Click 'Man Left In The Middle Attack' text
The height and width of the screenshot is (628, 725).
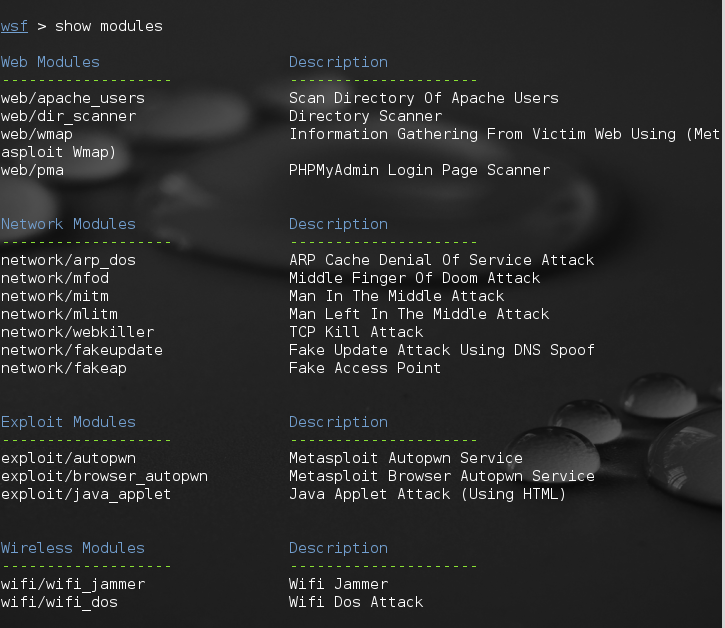tap(419, 314)
